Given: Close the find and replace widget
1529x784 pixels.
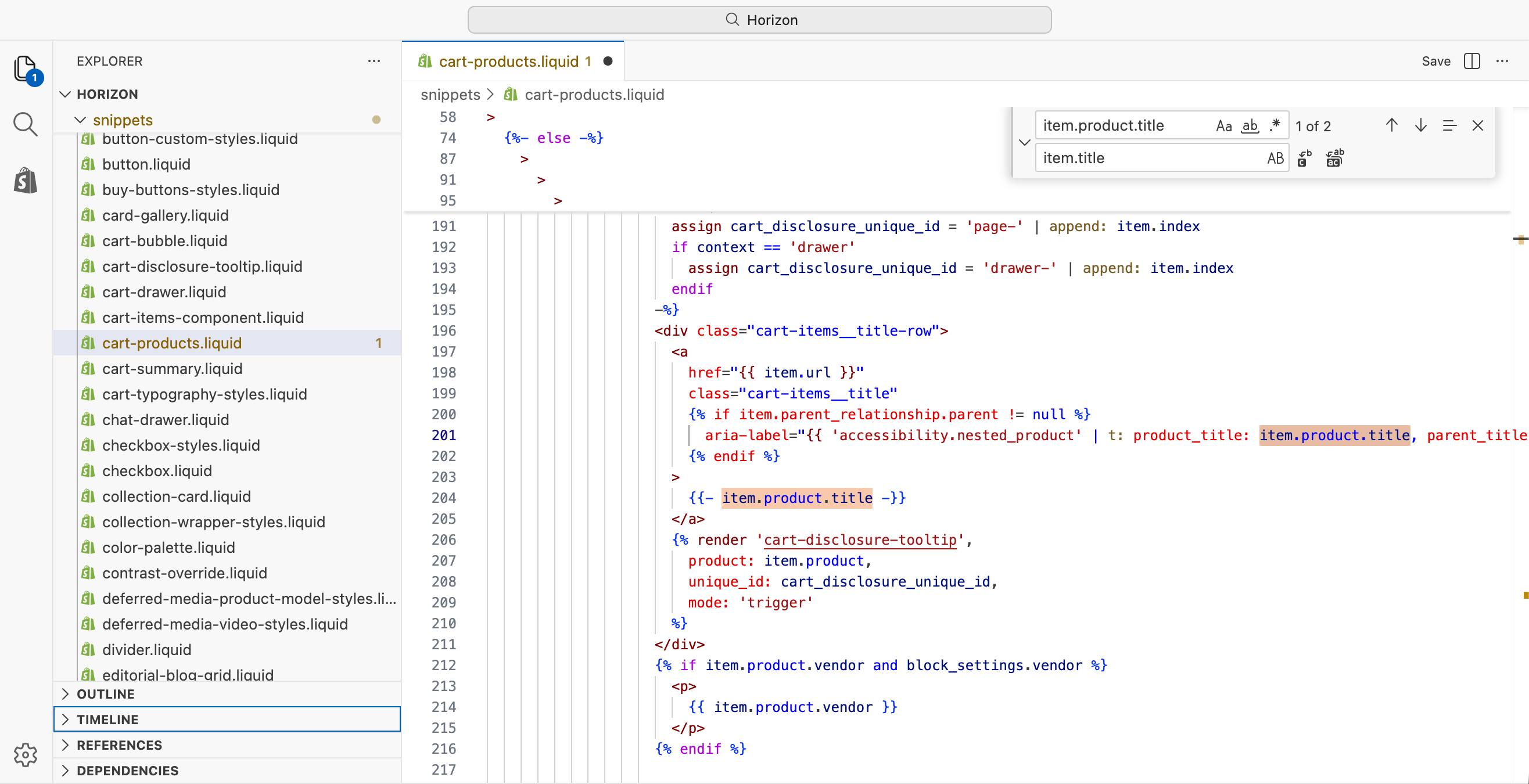Looking at the screenshot, I should pos(1478,125).
